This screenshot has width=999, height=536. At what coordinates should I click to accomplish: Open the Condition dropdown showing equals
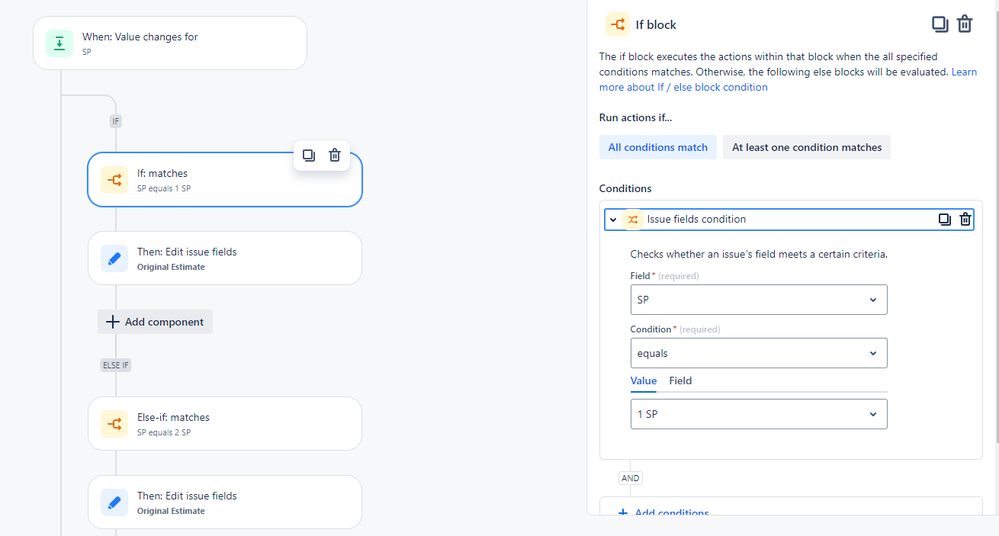(x=758, y=353)
